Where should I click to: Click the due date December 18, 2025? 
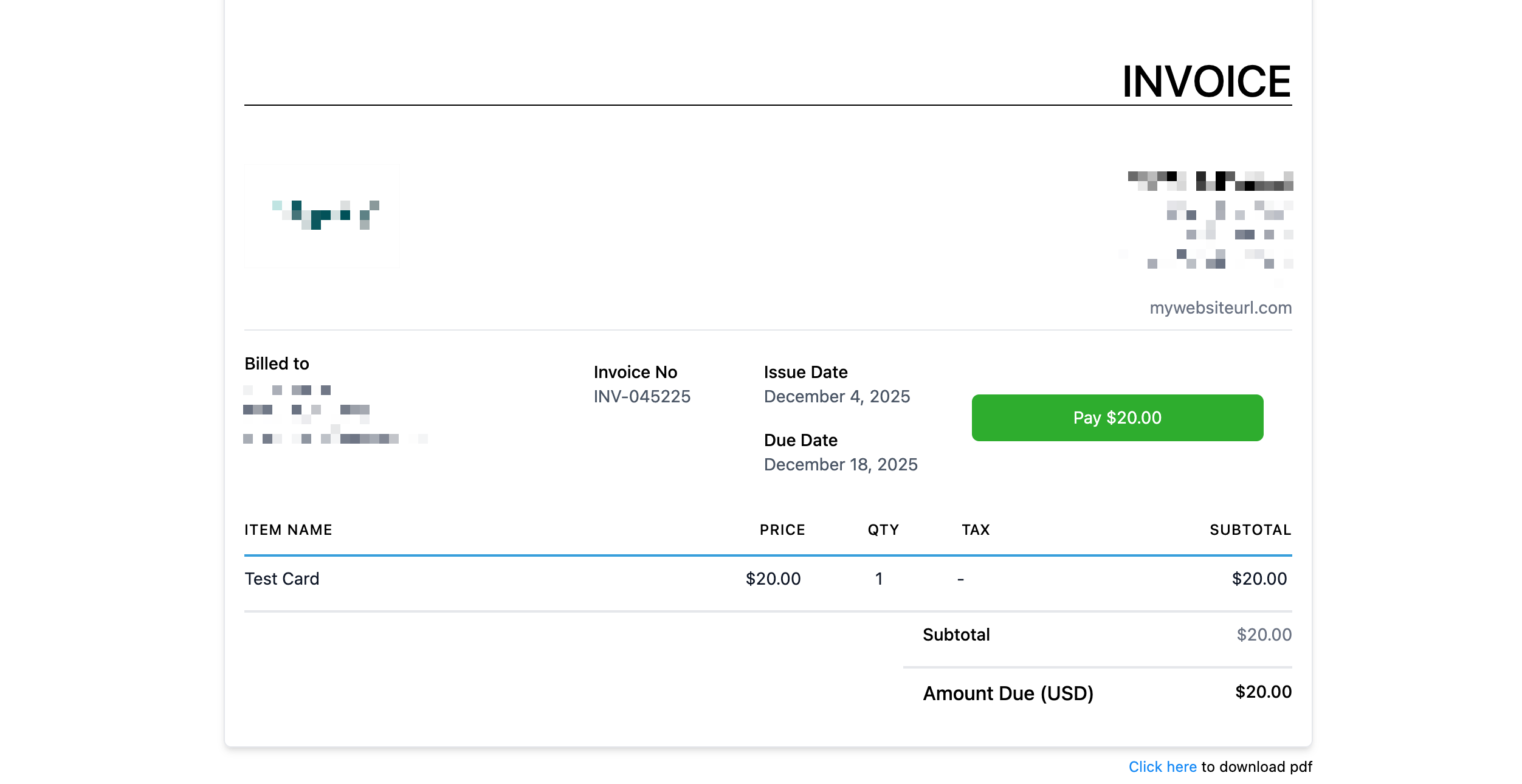coord(840,464)
